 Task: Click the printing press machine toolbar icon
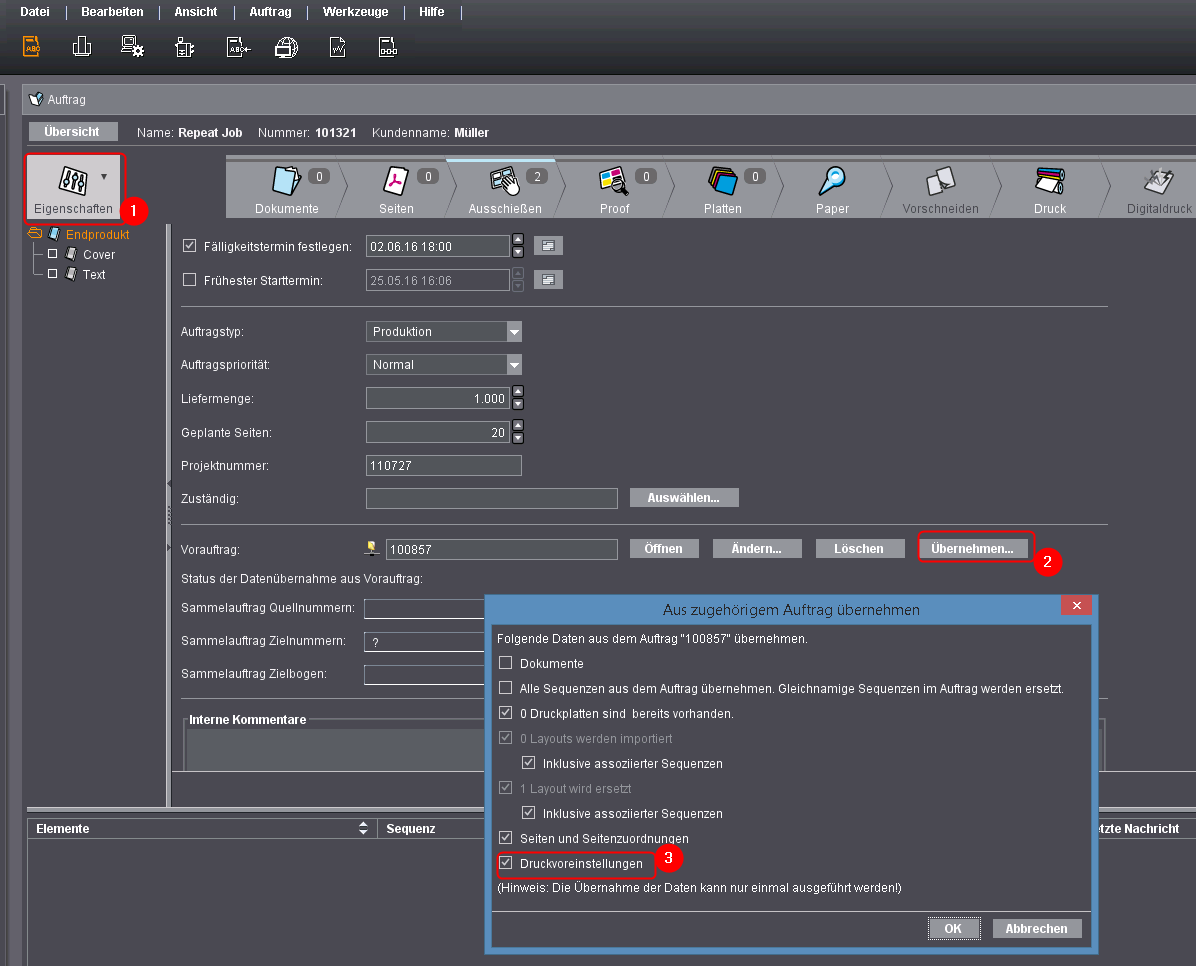pos(184,47)
